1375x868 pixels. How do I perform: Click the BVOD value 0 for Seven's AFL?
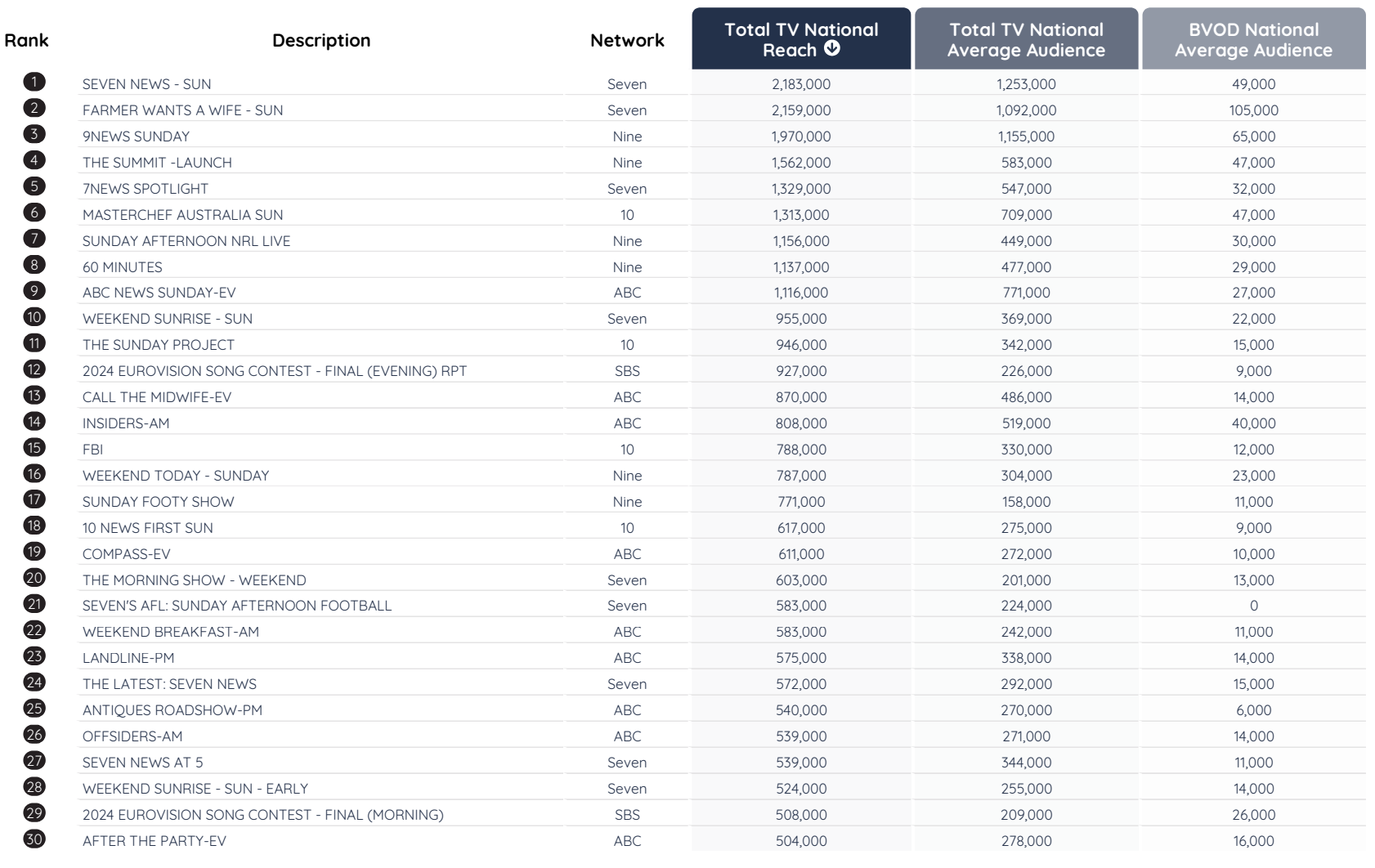1253,606
